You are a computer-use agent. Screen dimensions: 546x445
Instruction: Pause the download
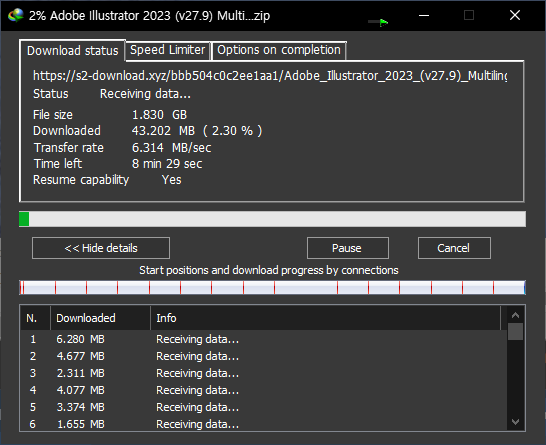coord(348,248)
